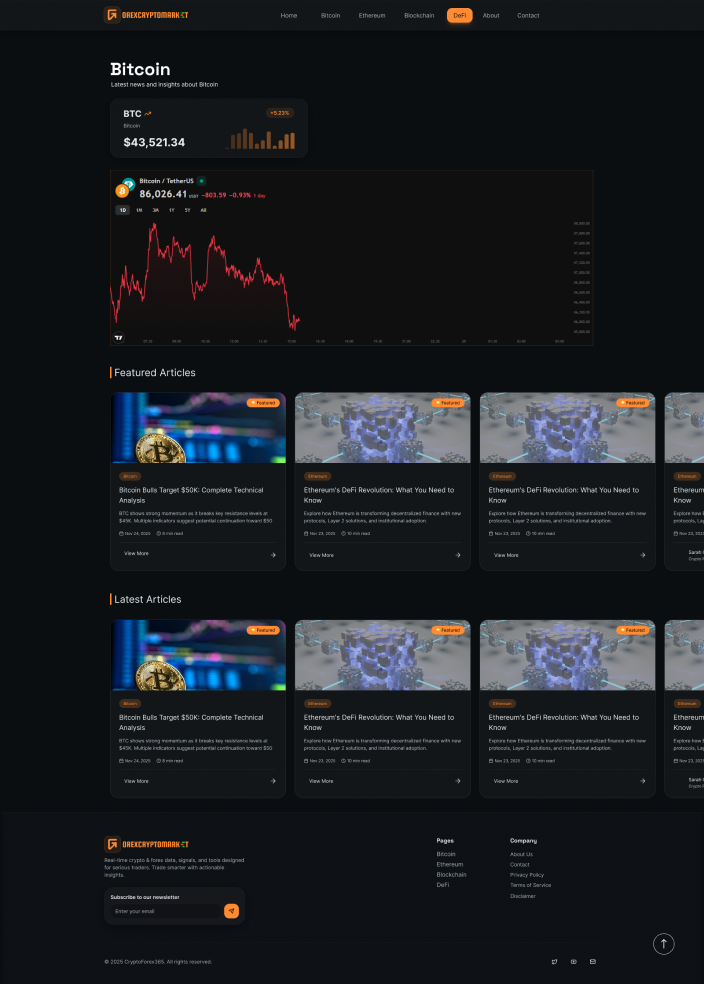704x984 pixels.
Task: Open second Featured card Ethereum thumbnail
Action: (383, 428)
